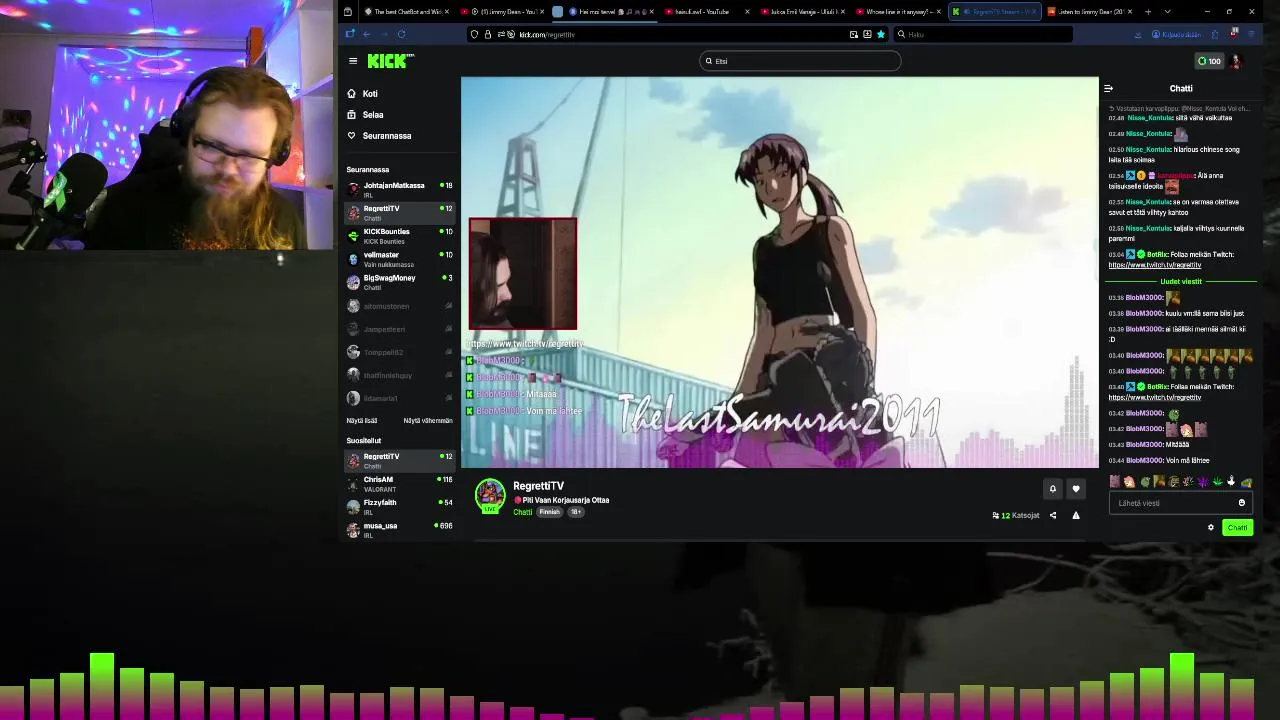This screenshot has height=720, width=1280.
Task: Open ChrisAM channel in recommended
Action: point(399,483)
